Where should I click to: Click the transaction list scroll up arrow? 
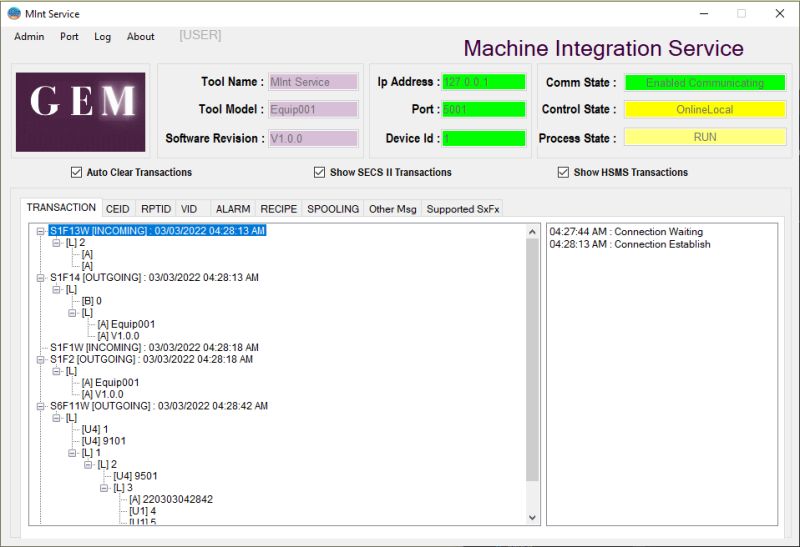(x=532, y=232)
